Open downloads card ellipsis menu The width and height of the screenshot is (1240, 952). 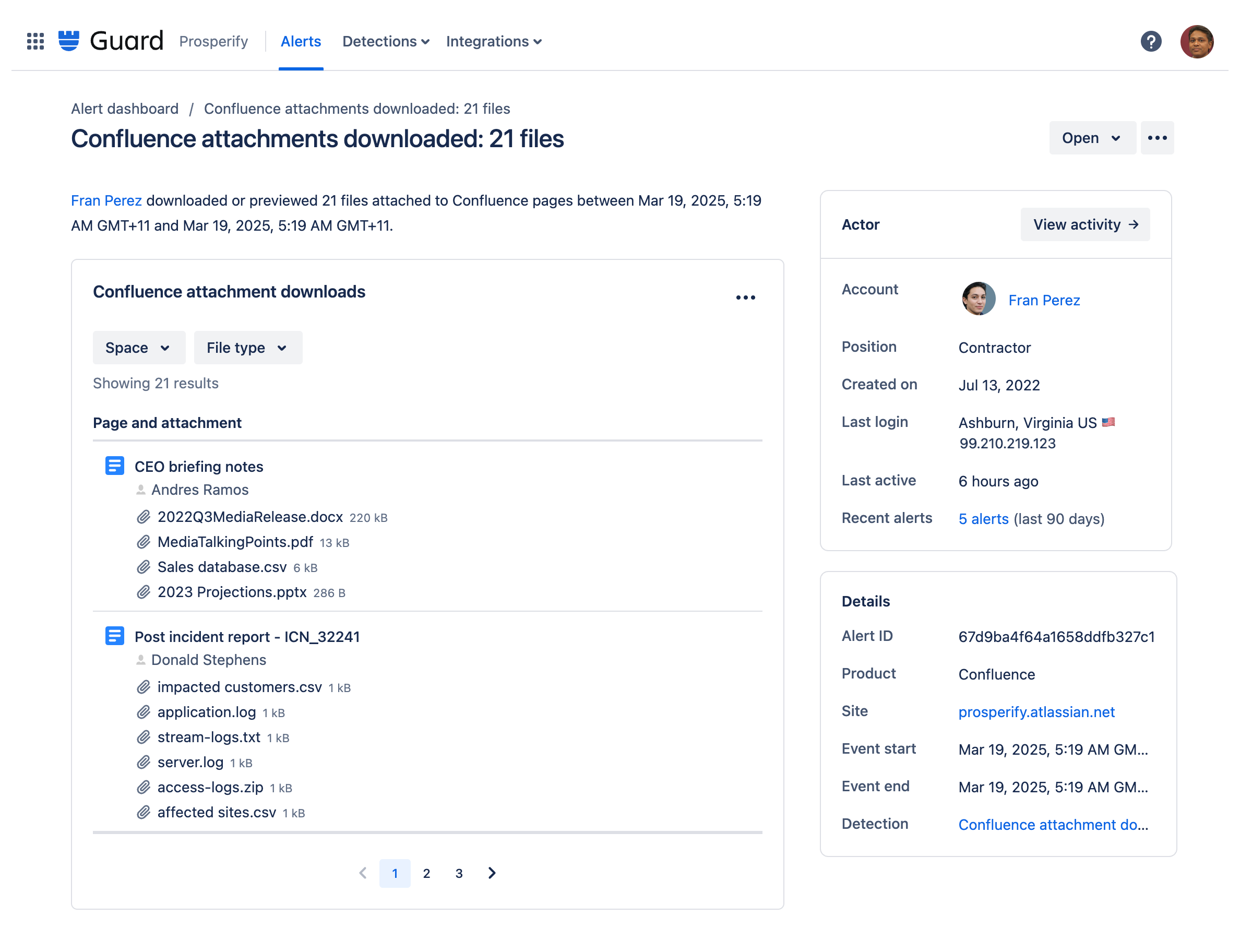coord(745,297)
